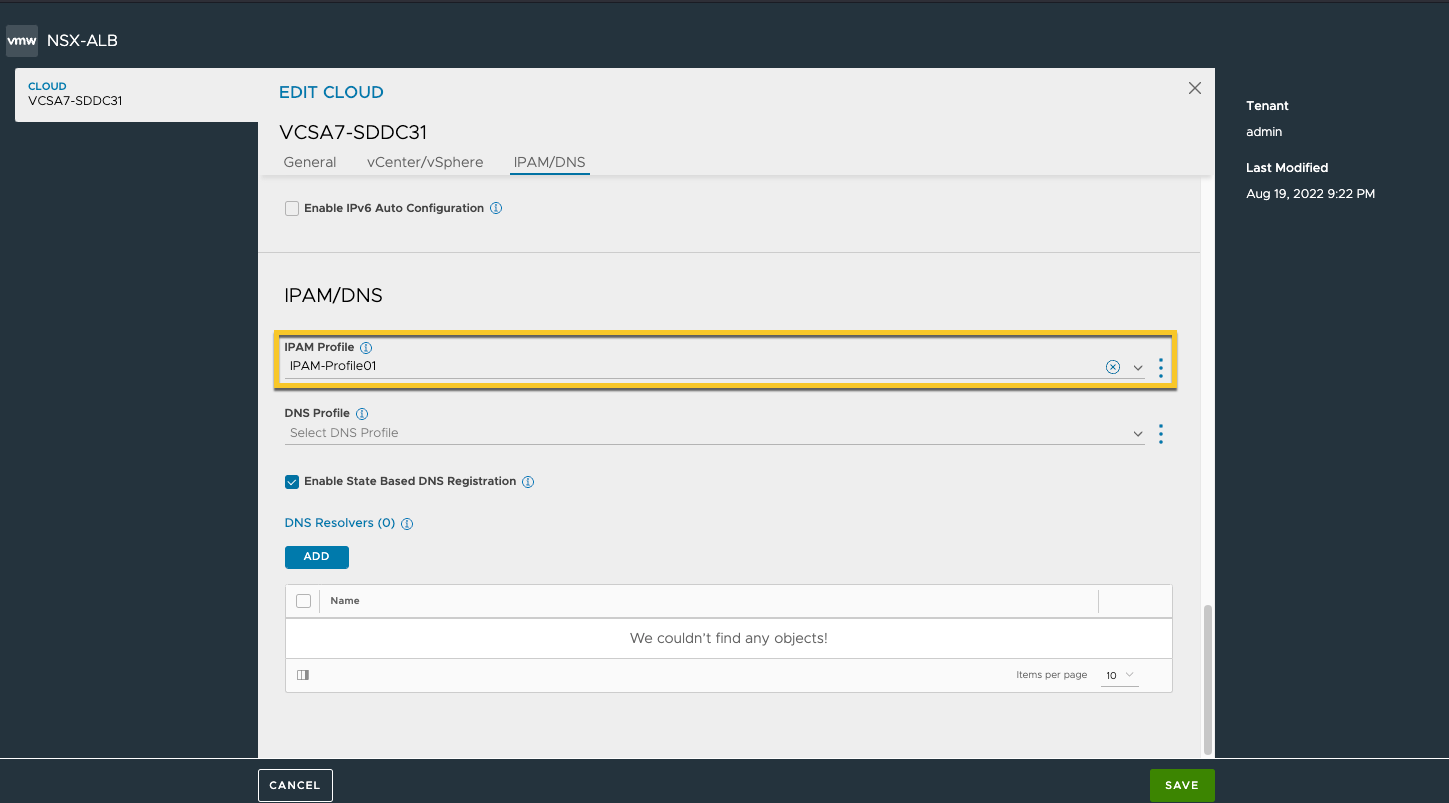Click the 'We couldn't find any objects!' message
This screenshot has width=1449, height=803.
(729, 638)
